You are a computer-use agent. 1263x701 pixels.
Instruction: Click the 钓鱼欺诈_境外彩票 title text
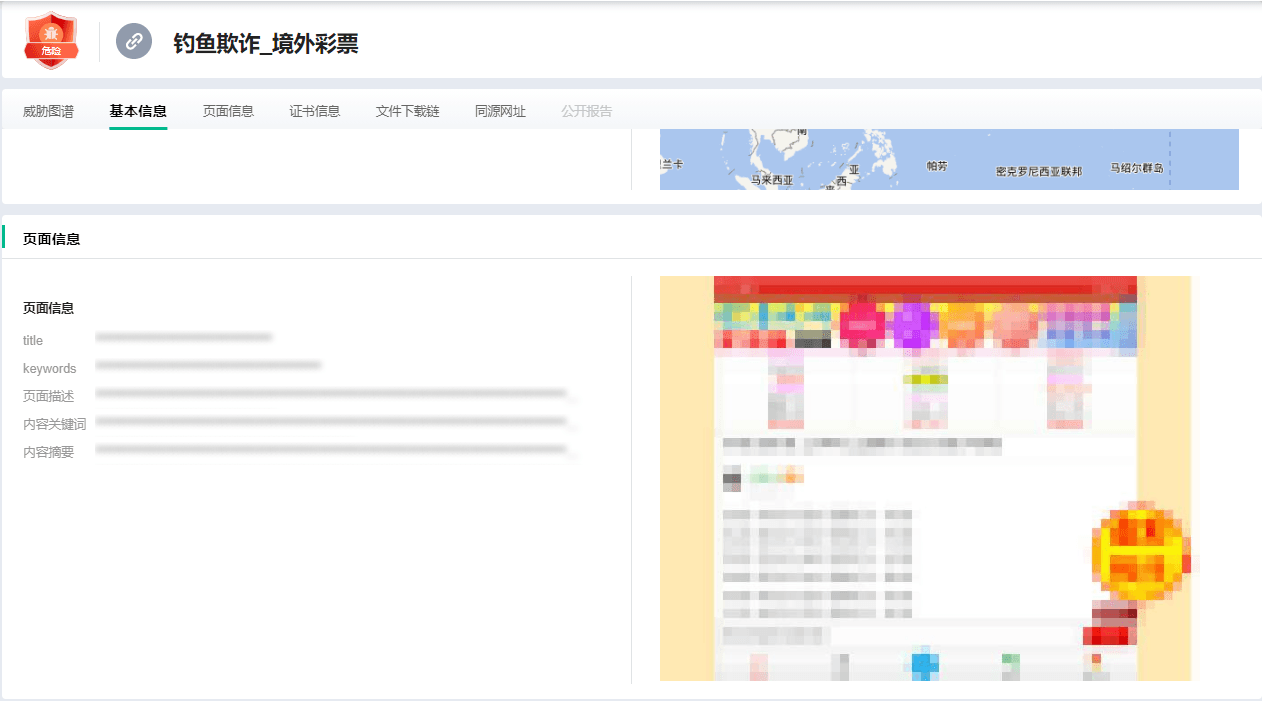(266, 43)
